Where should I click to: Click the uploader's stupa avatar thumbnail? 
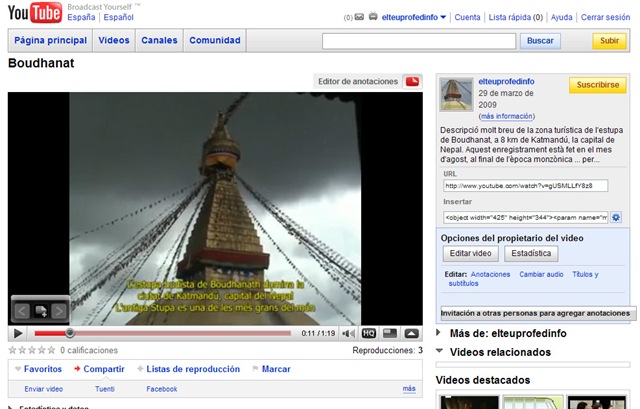point(456,94)
